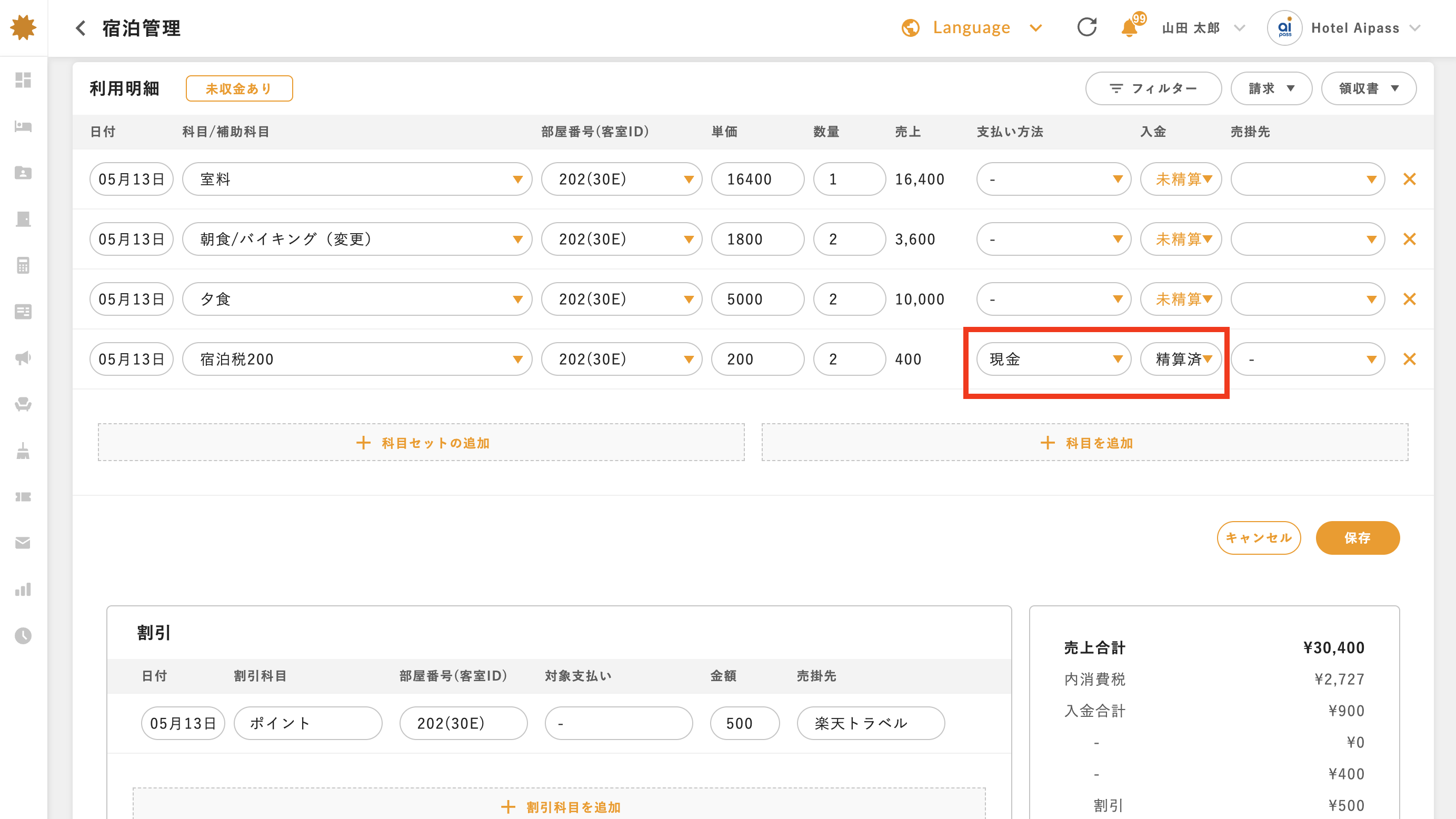
Task: Open the dashboard grid sidebar icon
Action: click(x=23, y=79)
